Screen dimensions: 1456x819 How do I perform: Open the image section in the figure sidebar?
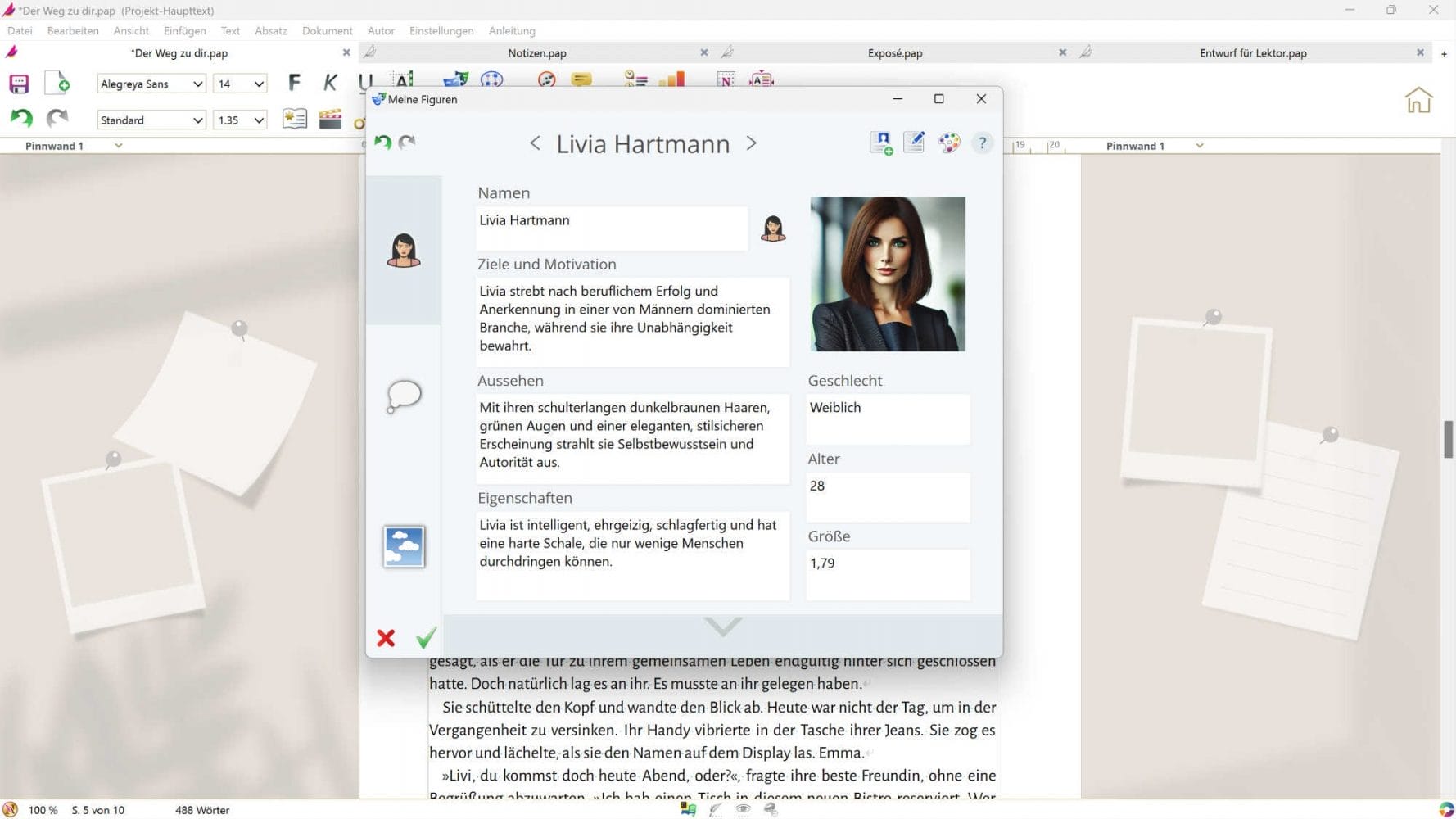click(403, 547)
